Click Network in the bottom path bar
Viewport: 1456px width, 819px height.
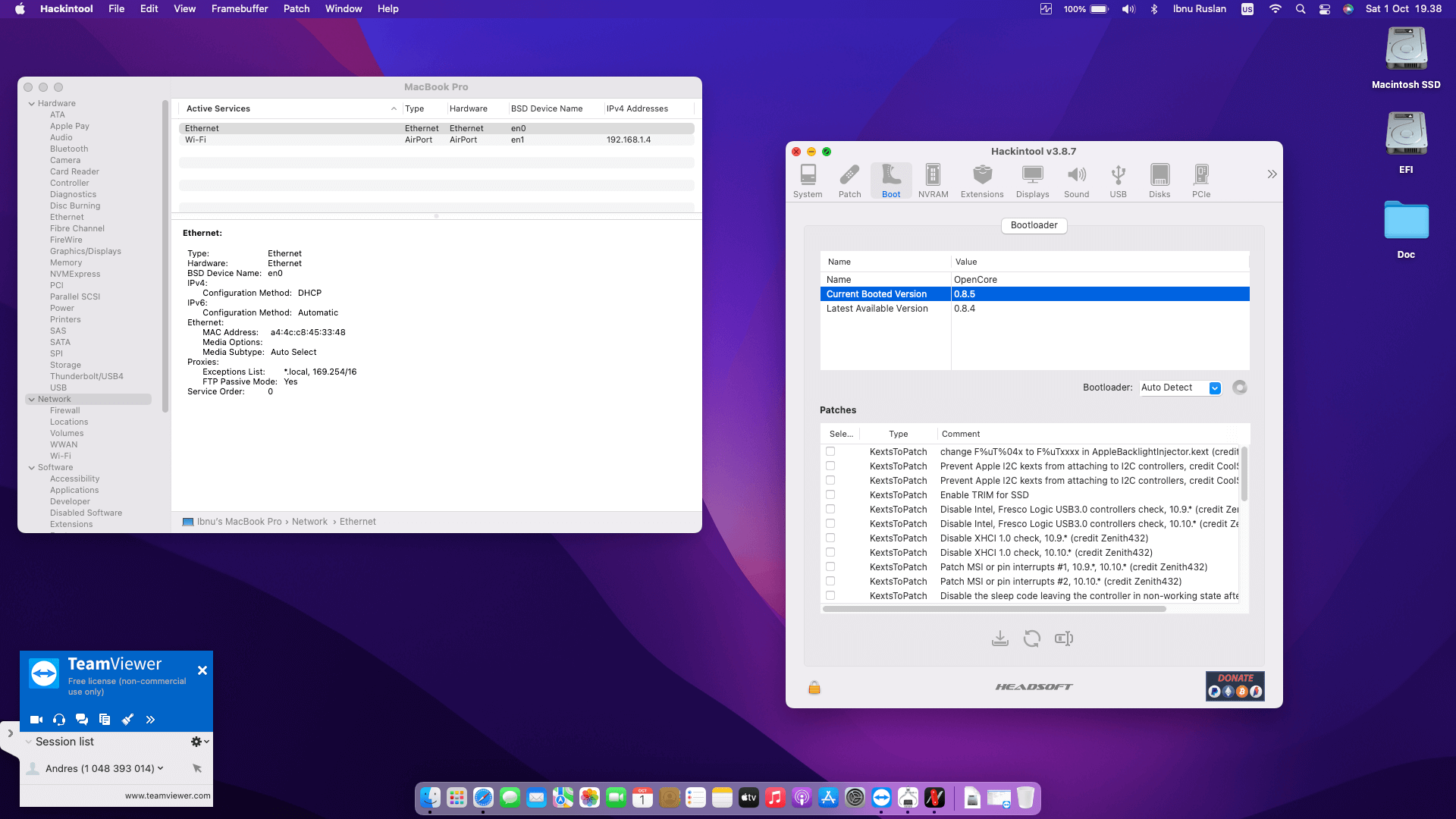coord(309,522)
